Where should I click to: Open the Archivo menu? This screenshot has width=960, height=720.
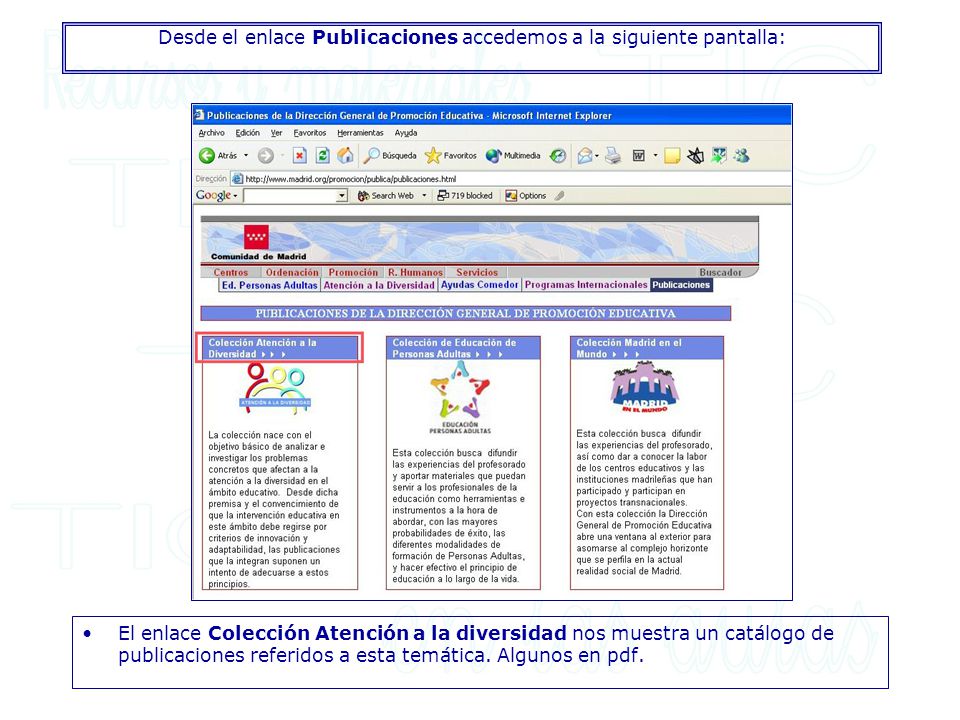tap(211, 133)
